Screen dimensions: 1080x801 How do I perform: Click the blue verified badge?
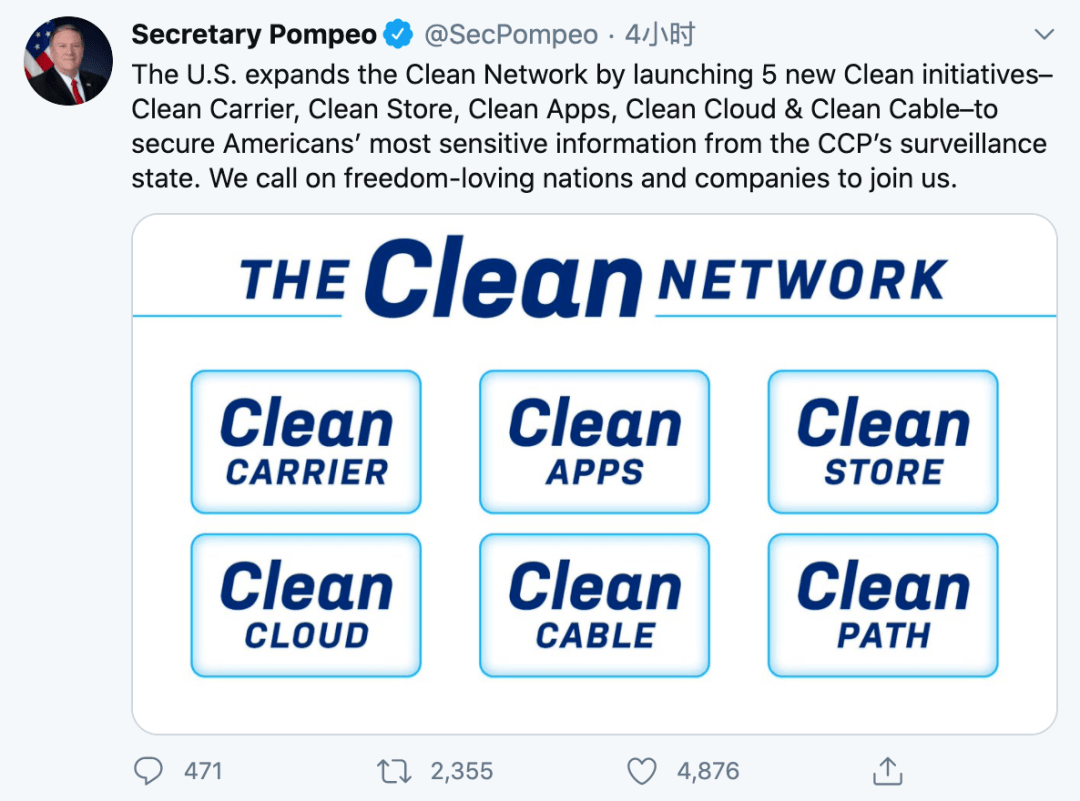397,34
